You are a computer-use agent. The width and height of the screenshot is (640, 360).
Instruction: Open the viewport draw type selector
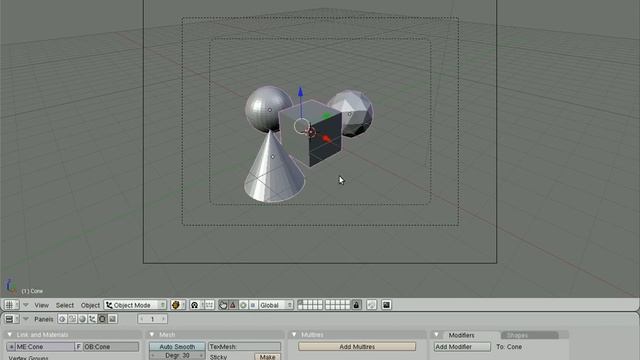pos(178,305)
